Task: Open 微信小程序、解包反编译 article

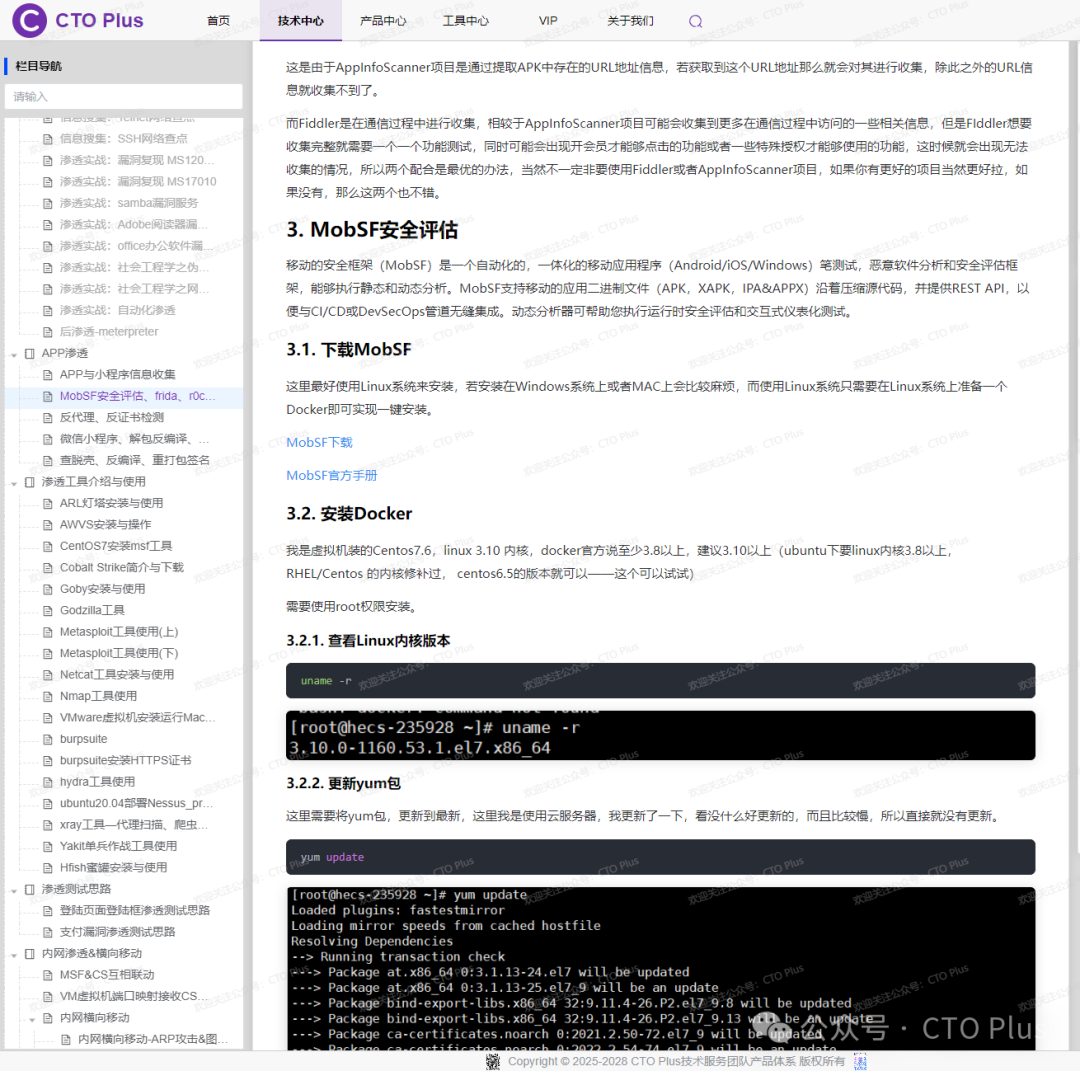Action: pos(134,439)
